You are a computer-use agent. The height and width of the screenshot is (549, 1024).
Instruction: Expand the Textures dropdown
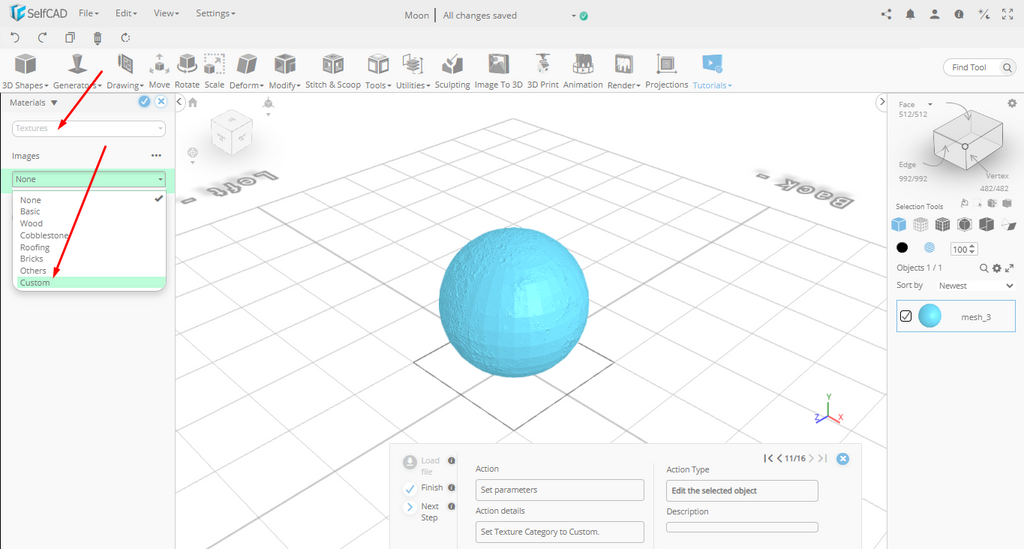(89, 129)
